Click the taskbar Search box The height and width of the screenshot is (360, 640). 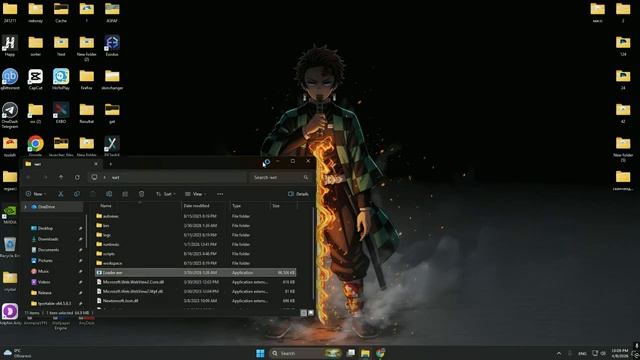(306, 353)
